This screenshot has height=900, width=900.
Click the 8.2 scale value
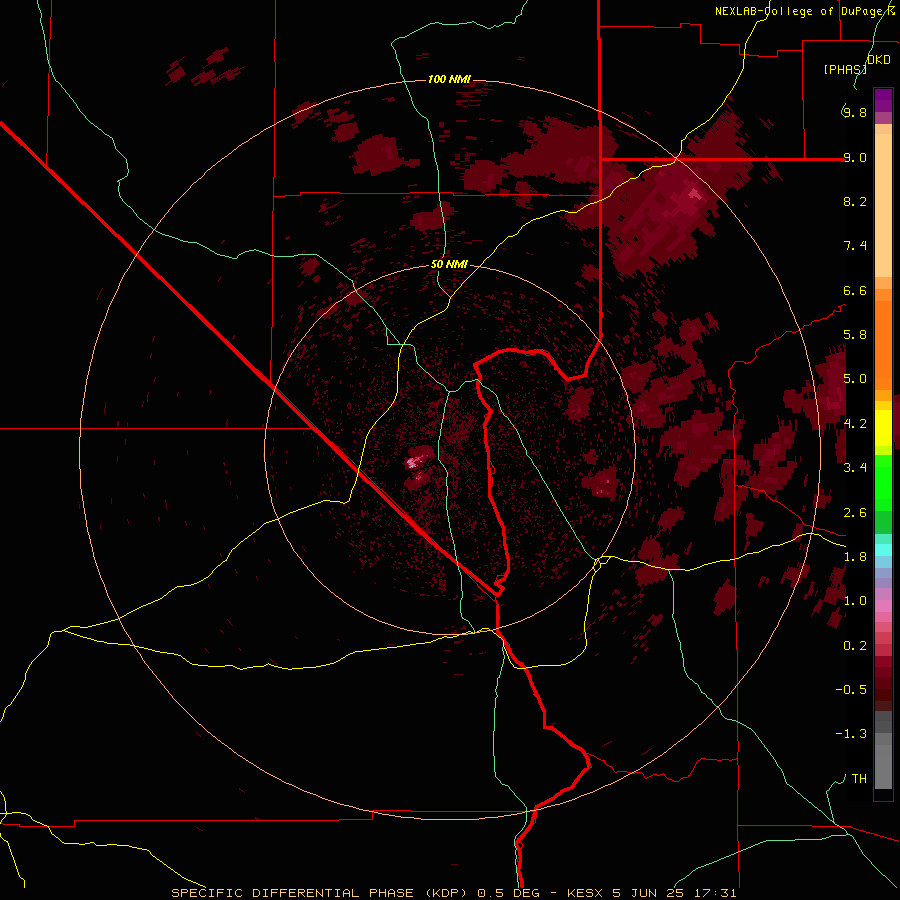(855, 201)
